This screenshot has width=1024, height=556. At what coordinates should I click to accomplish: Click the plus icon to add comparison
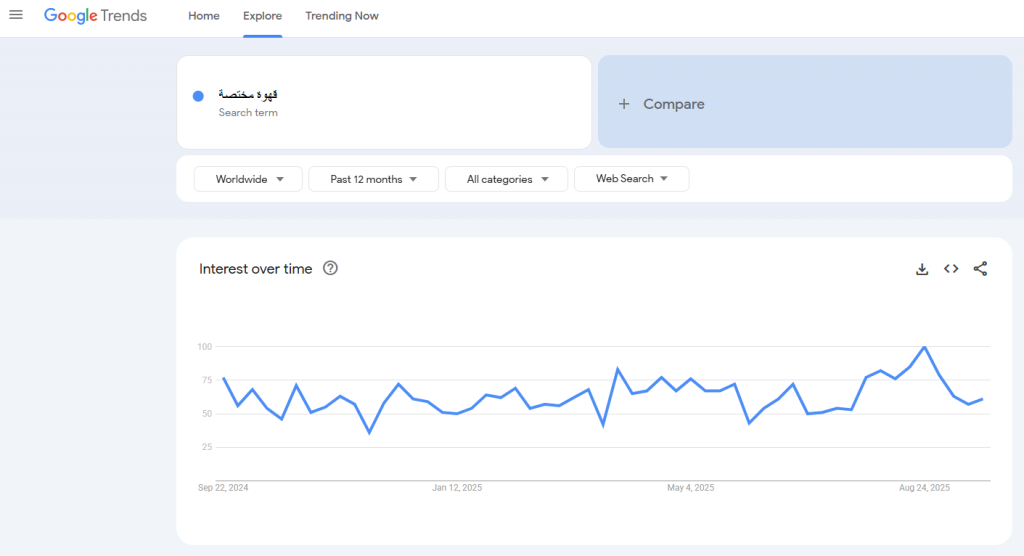click(x=624, y=104)
